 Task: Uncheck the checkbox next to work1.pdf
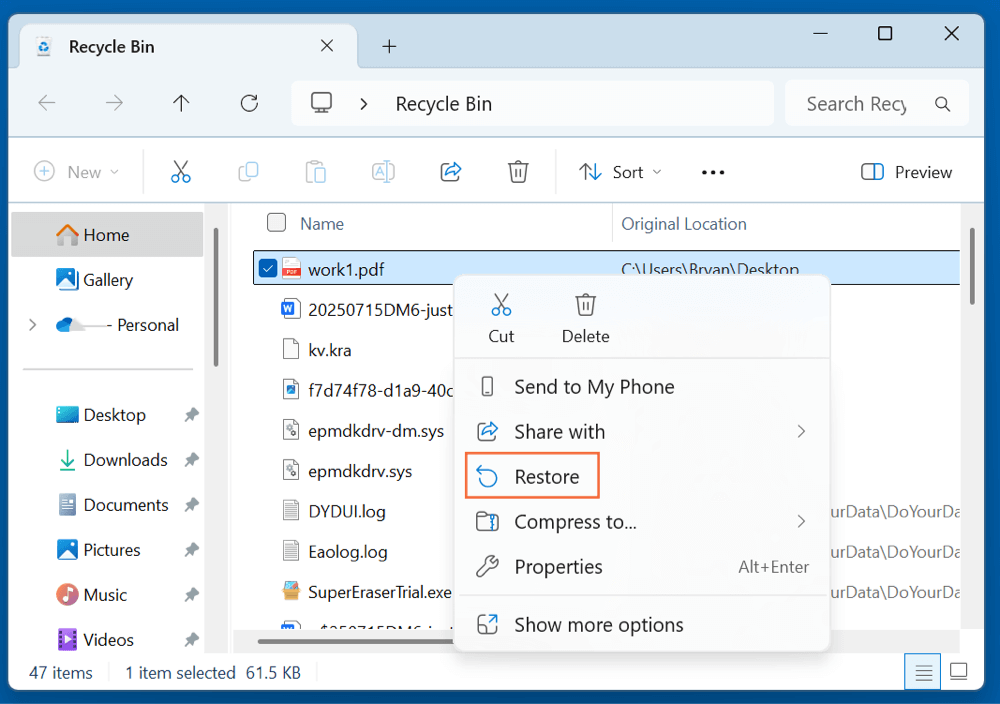[x=266, y=268]
